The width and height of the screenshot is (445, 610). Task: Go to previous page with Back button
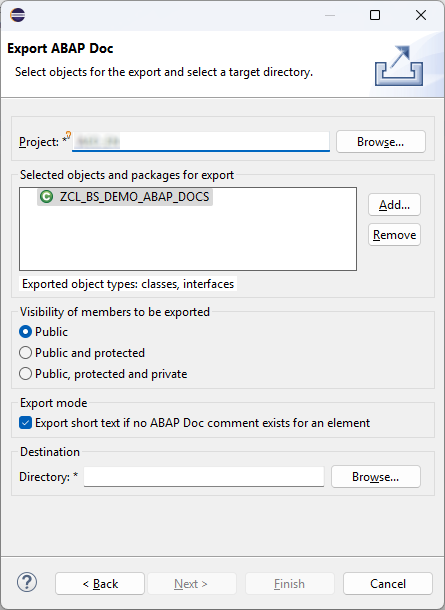point(100,584)
